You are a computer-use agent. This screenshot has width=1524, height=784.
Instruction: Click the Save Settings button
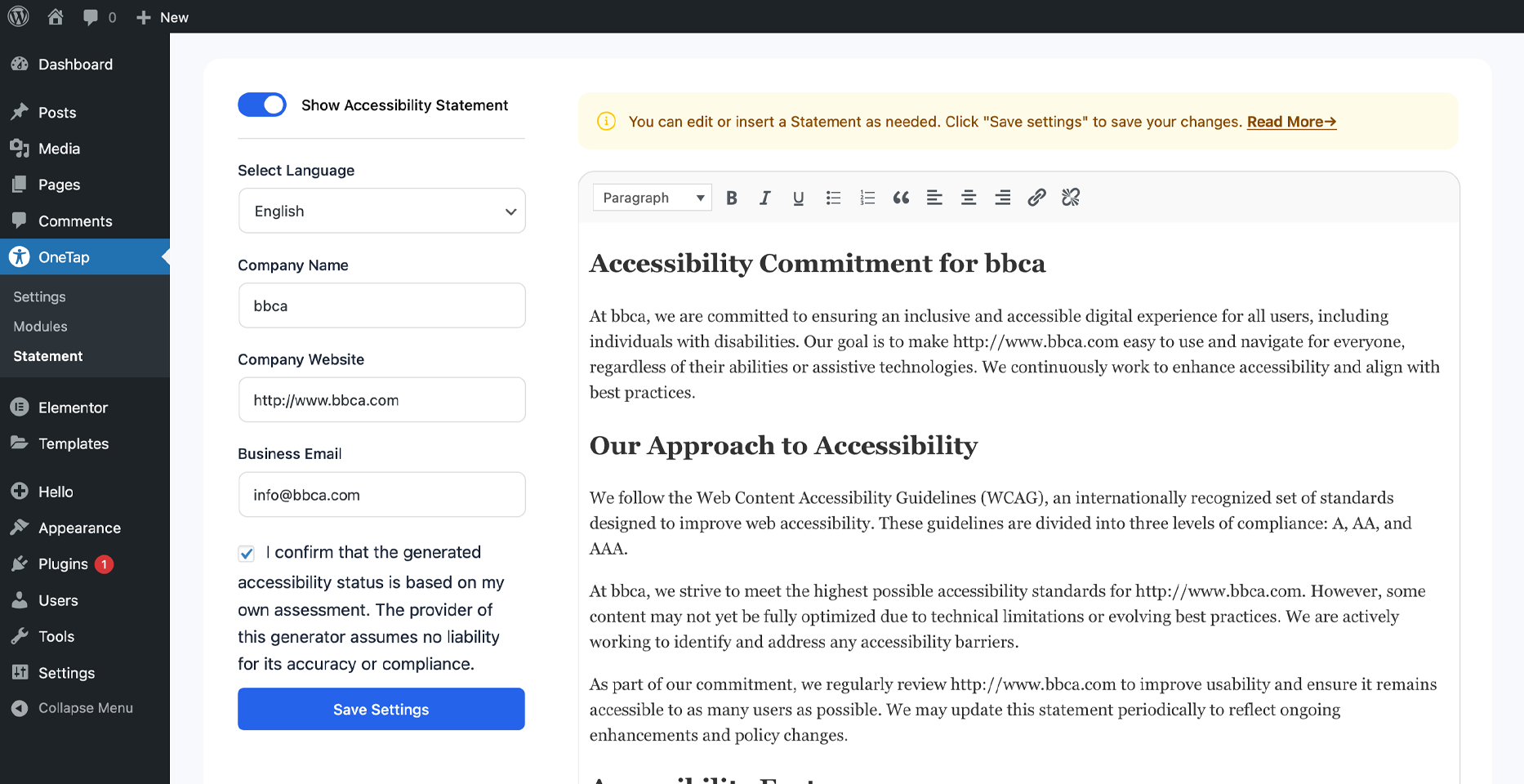[x=381, y=709]
